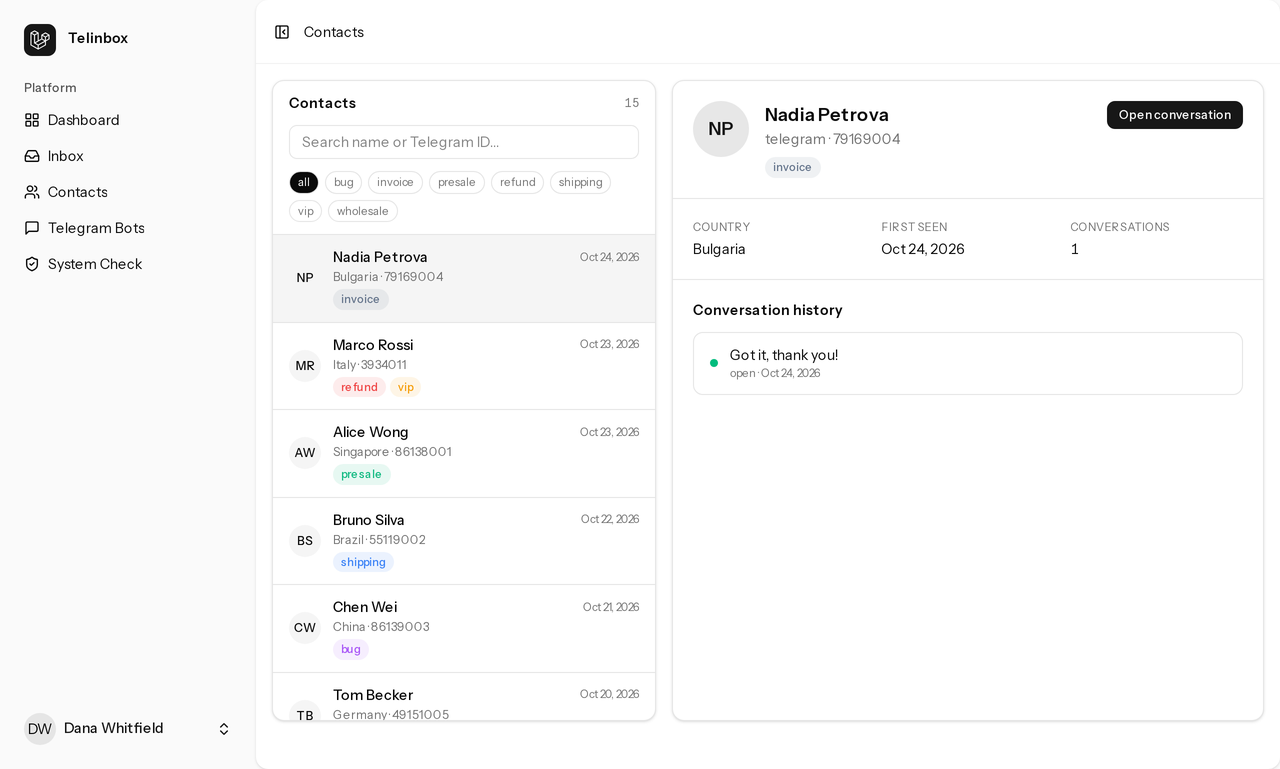Viewport: 1280px width, 769px height.
Task: Click the Open conversation button
Action: click(x=1175, y=115)
